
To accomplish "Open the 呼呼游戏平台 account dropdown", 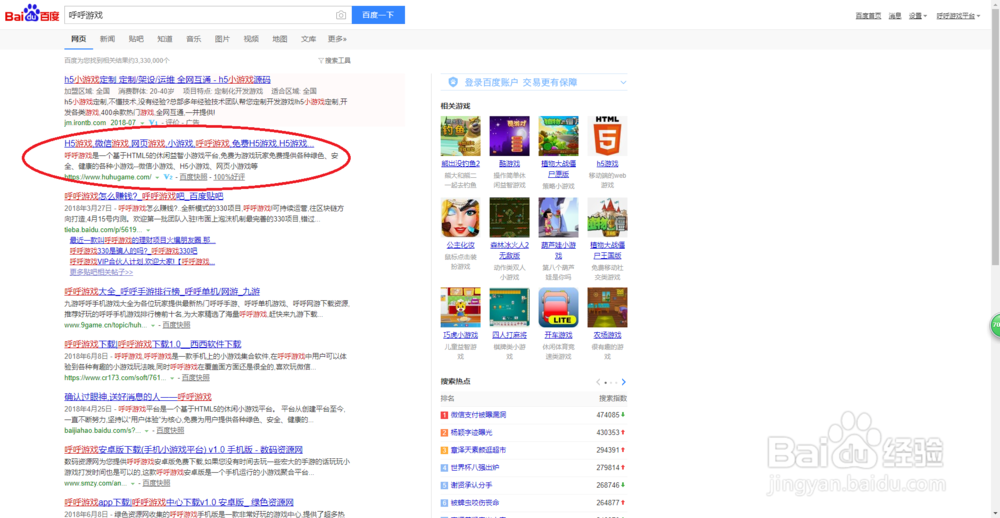I will (x=958, y=16).
